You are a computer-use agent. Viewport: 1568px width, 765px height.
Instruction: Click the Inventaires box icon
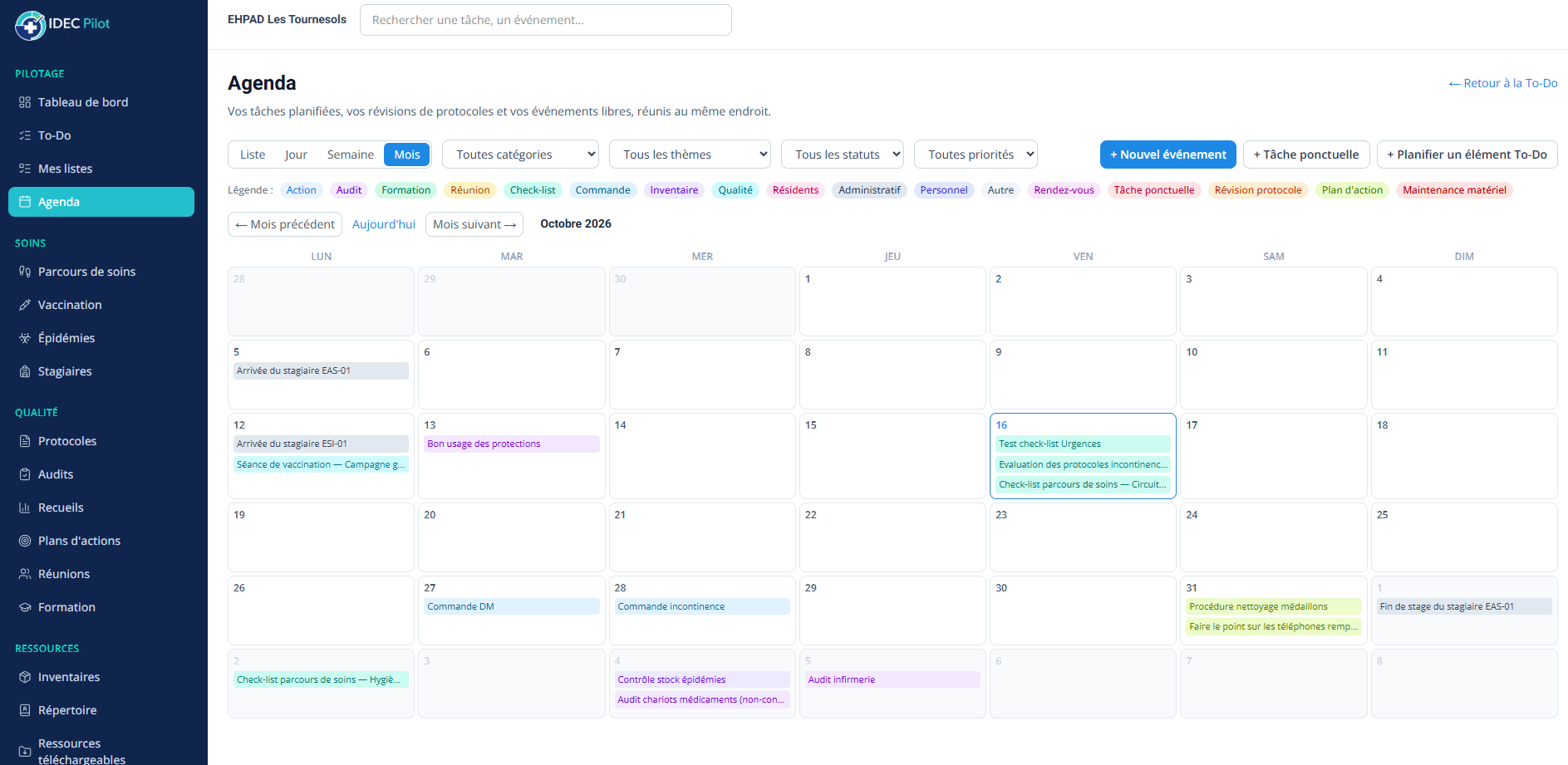pyautogui.click(x=25, y=677)
